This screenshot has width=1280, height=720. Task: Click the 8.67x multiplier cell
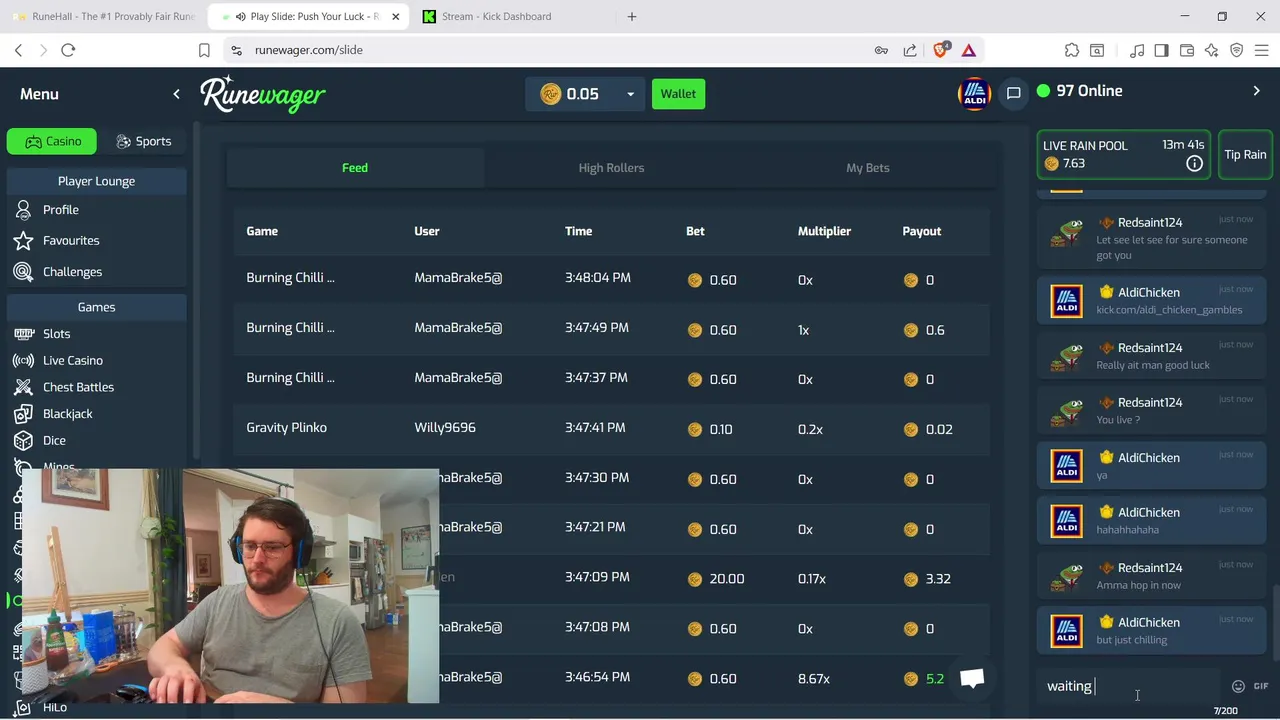814,678
